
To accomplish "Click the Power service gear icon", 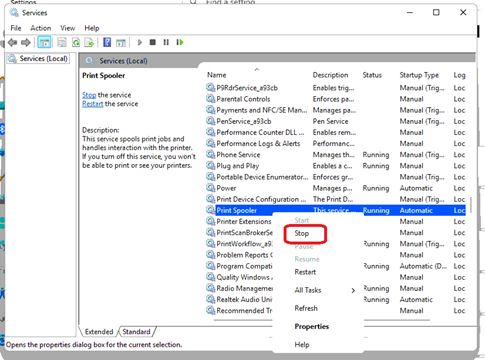I will coord(210,188).
